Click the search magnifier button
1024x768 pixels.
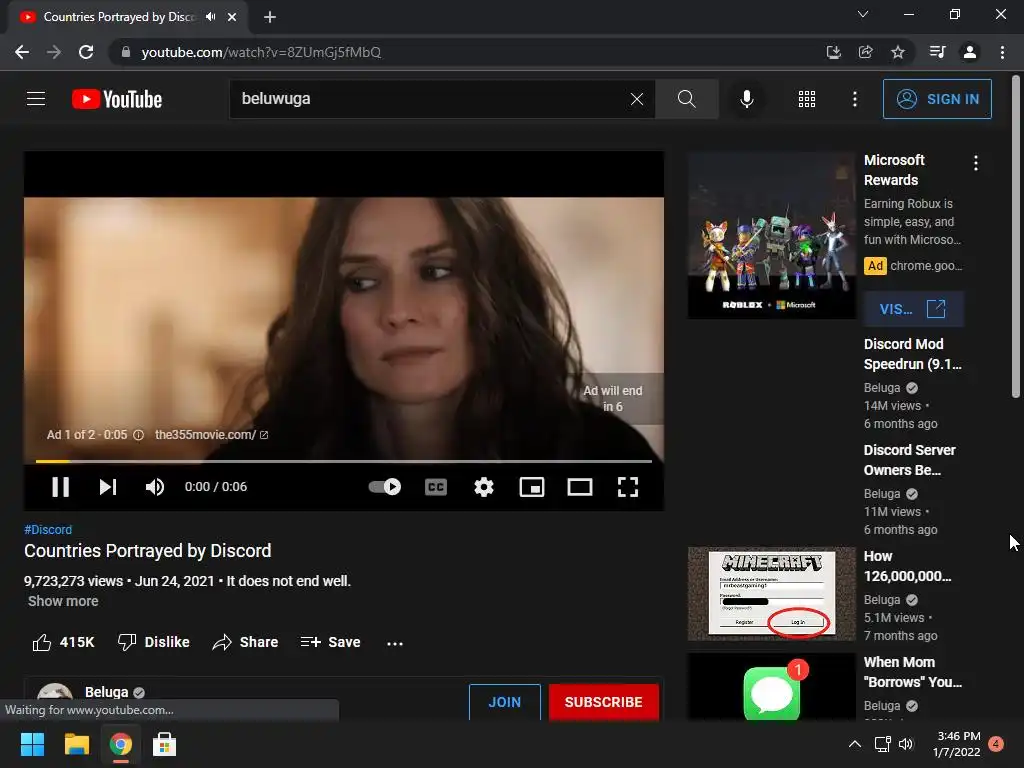pyautogui.click(x=686, y=99)
